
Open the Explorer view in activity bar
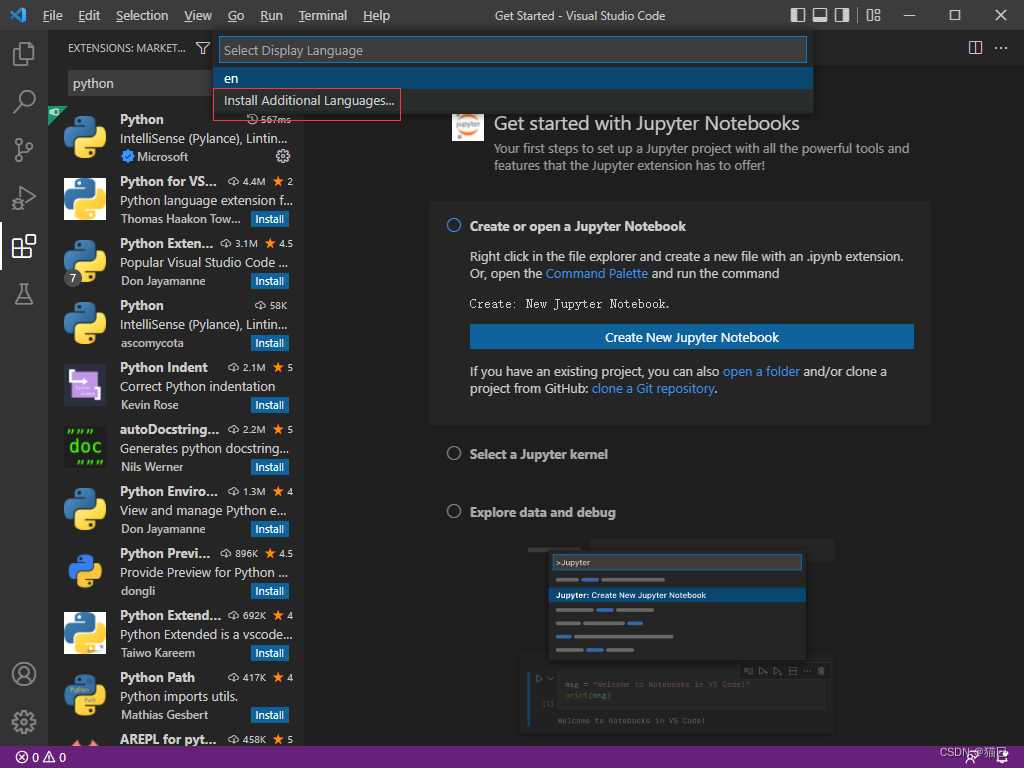point(24,54)
